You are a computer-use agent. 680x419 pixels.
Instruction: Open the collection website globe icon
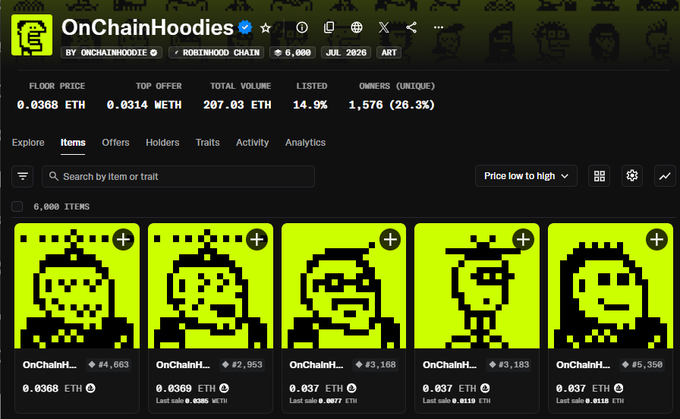[x=356, y=28]
